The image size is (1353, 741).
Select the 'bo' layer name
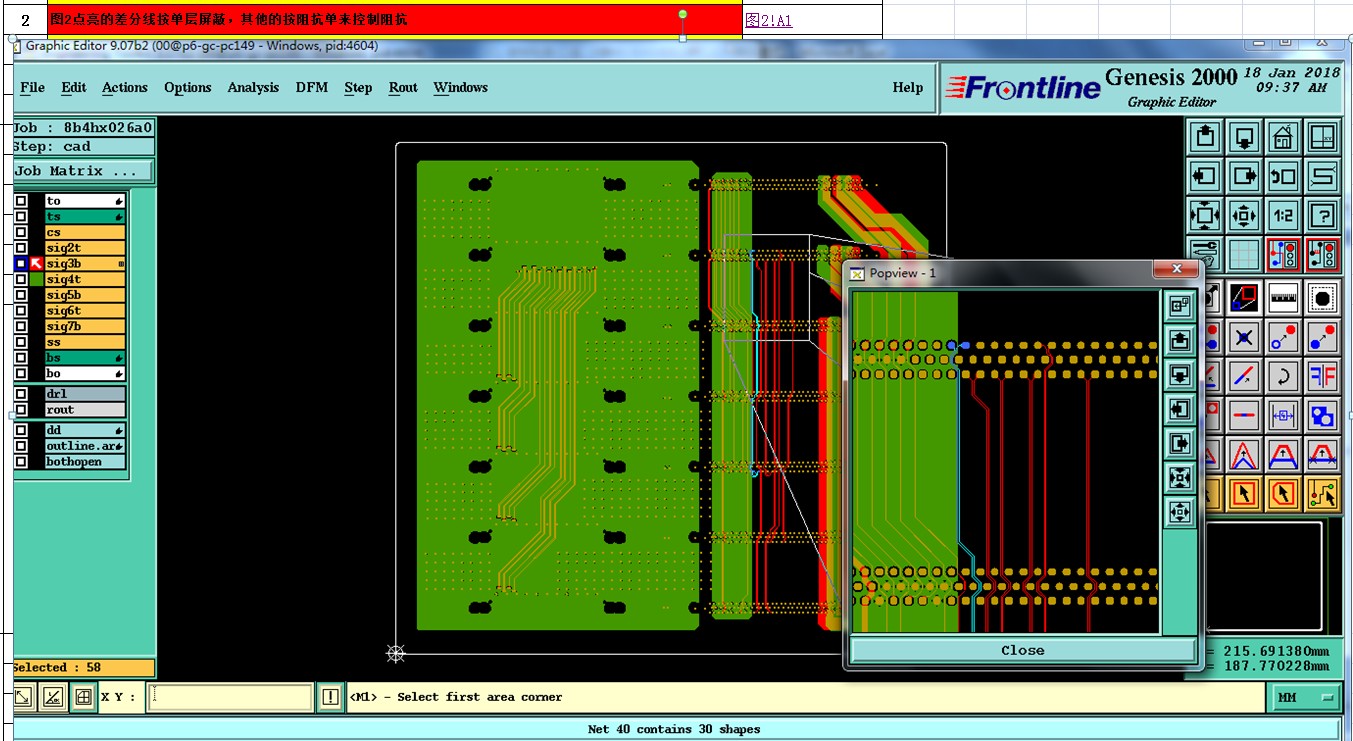pyautogui.click(x=85, y=374)
